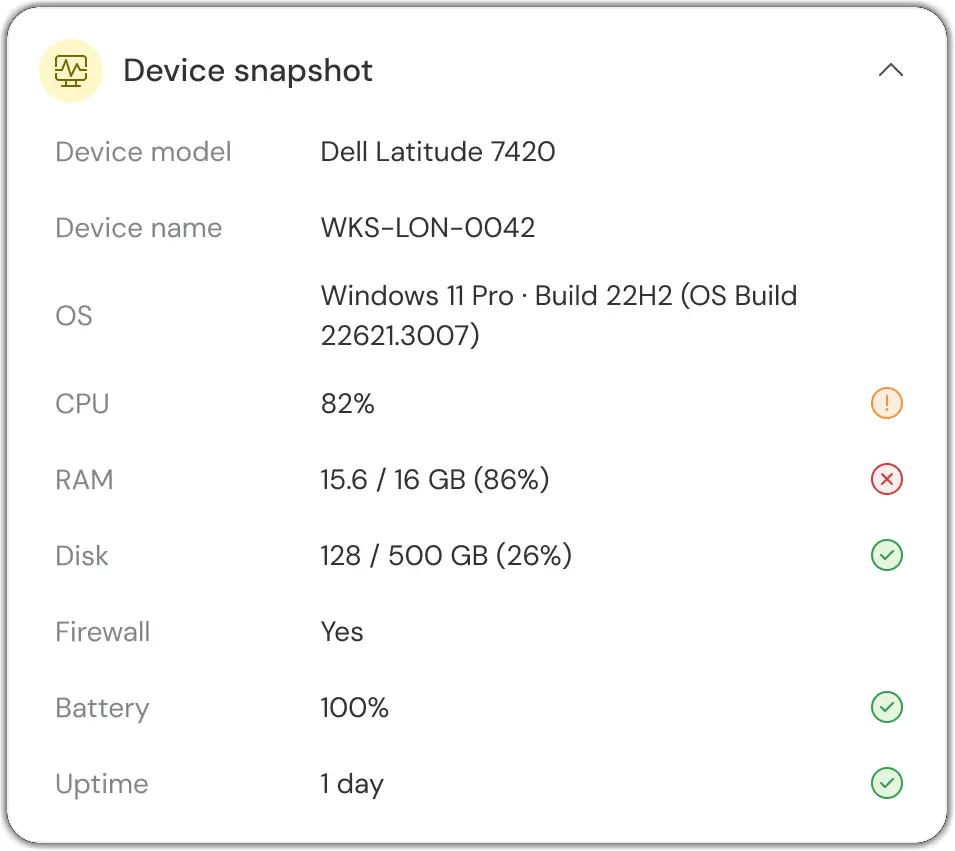Select the WKS-LON-0042 device name
Screen dimensions: 955x851
428,228
